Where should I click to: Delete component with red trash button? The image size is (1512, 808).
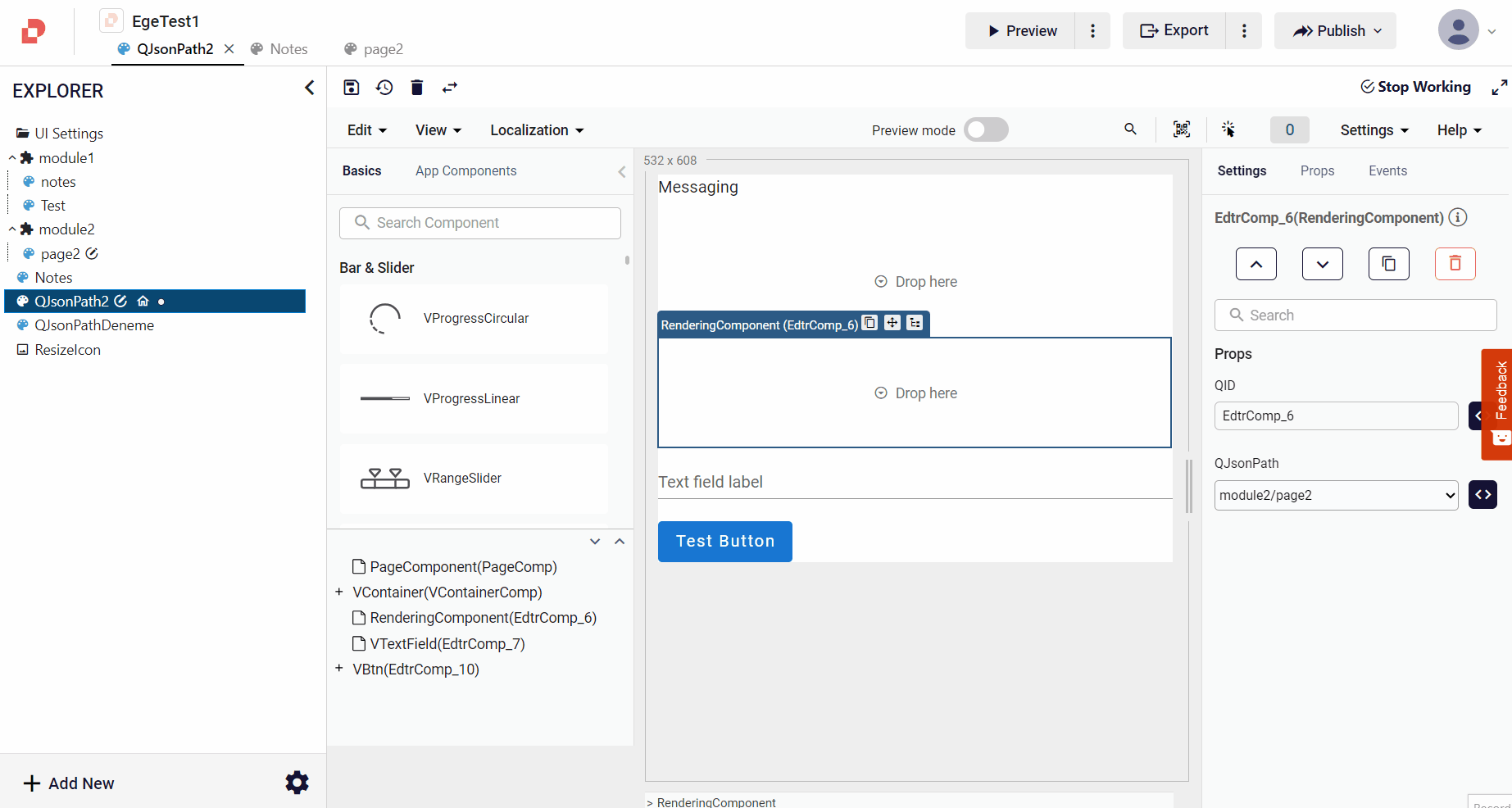pyautogui.click(x=1455, y=264)
